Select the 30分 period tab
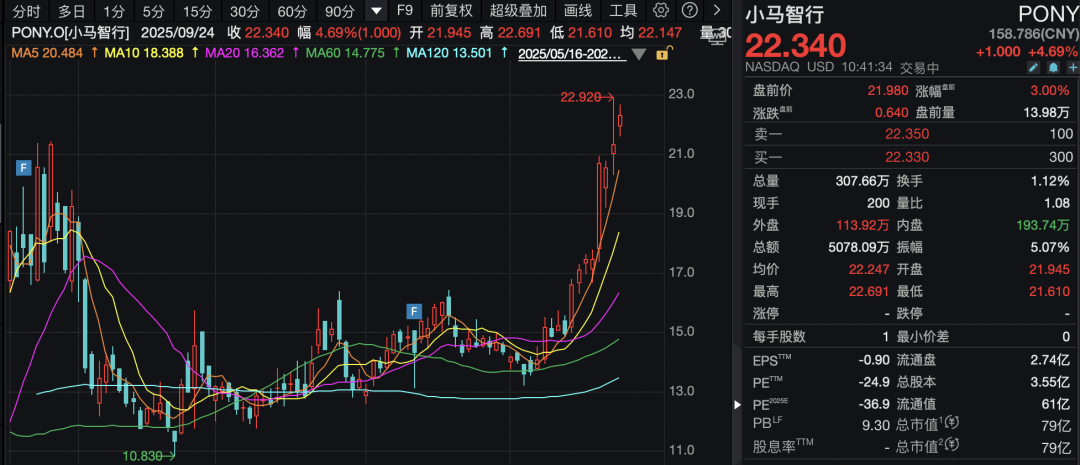The height and width of the screenshot is (465, 1080). pyautogui.click(x=244, y=10)
